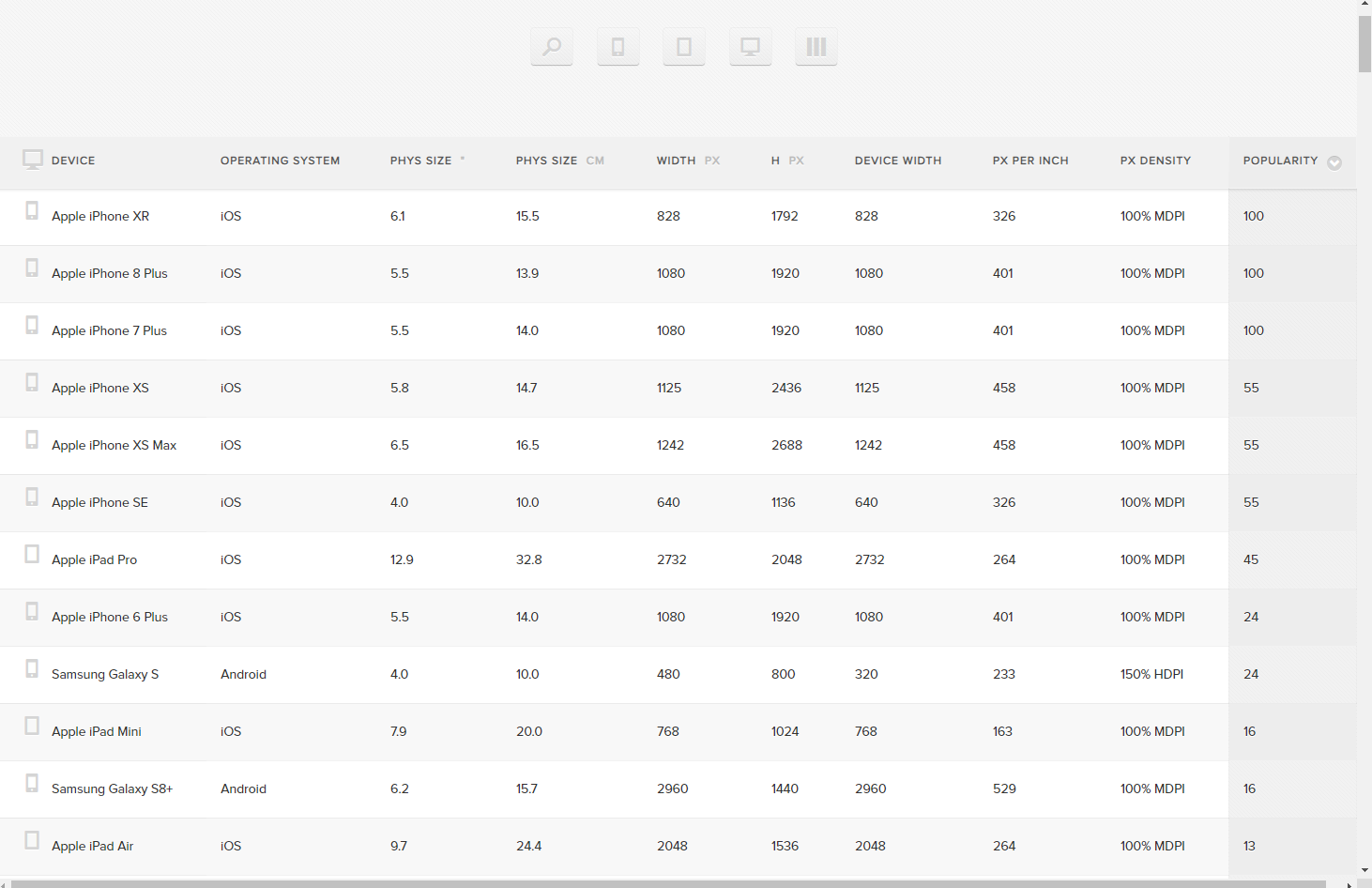This screenshot has height=888, width=1372.
Task: Click 32.8 cm size value
Action: [x=529, y=559]
